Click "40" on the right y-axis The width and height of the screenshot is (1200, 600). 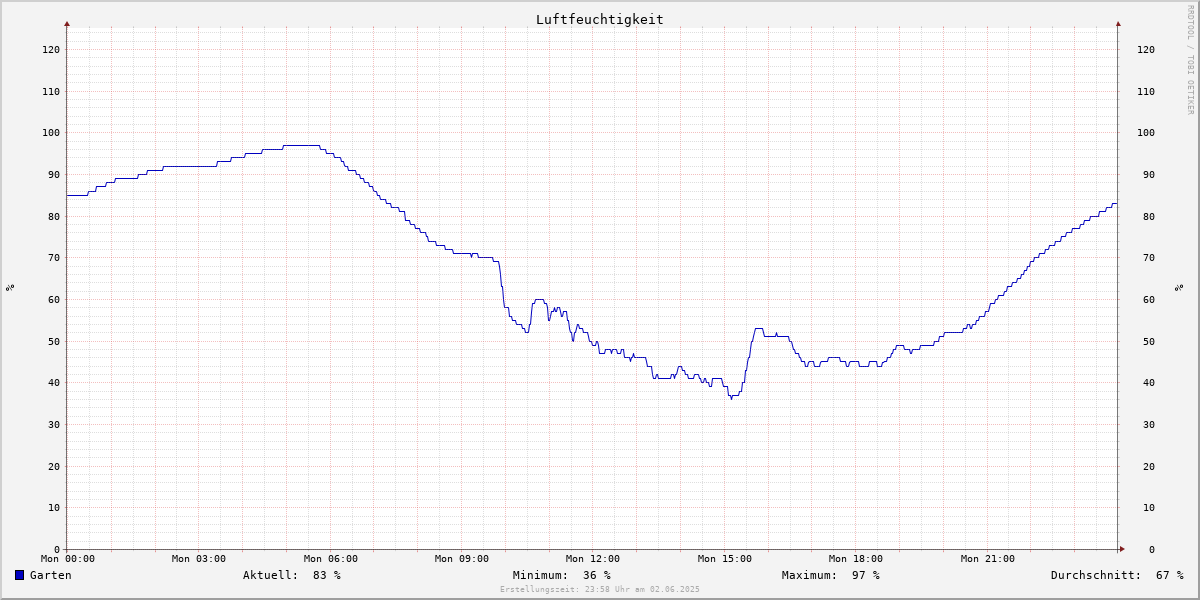coord(1149,382)
